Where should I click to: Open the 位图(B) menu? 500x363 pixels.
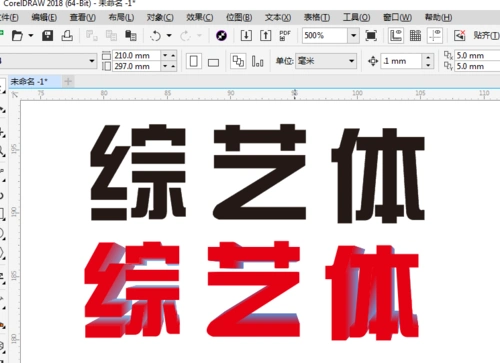[239, 17]
